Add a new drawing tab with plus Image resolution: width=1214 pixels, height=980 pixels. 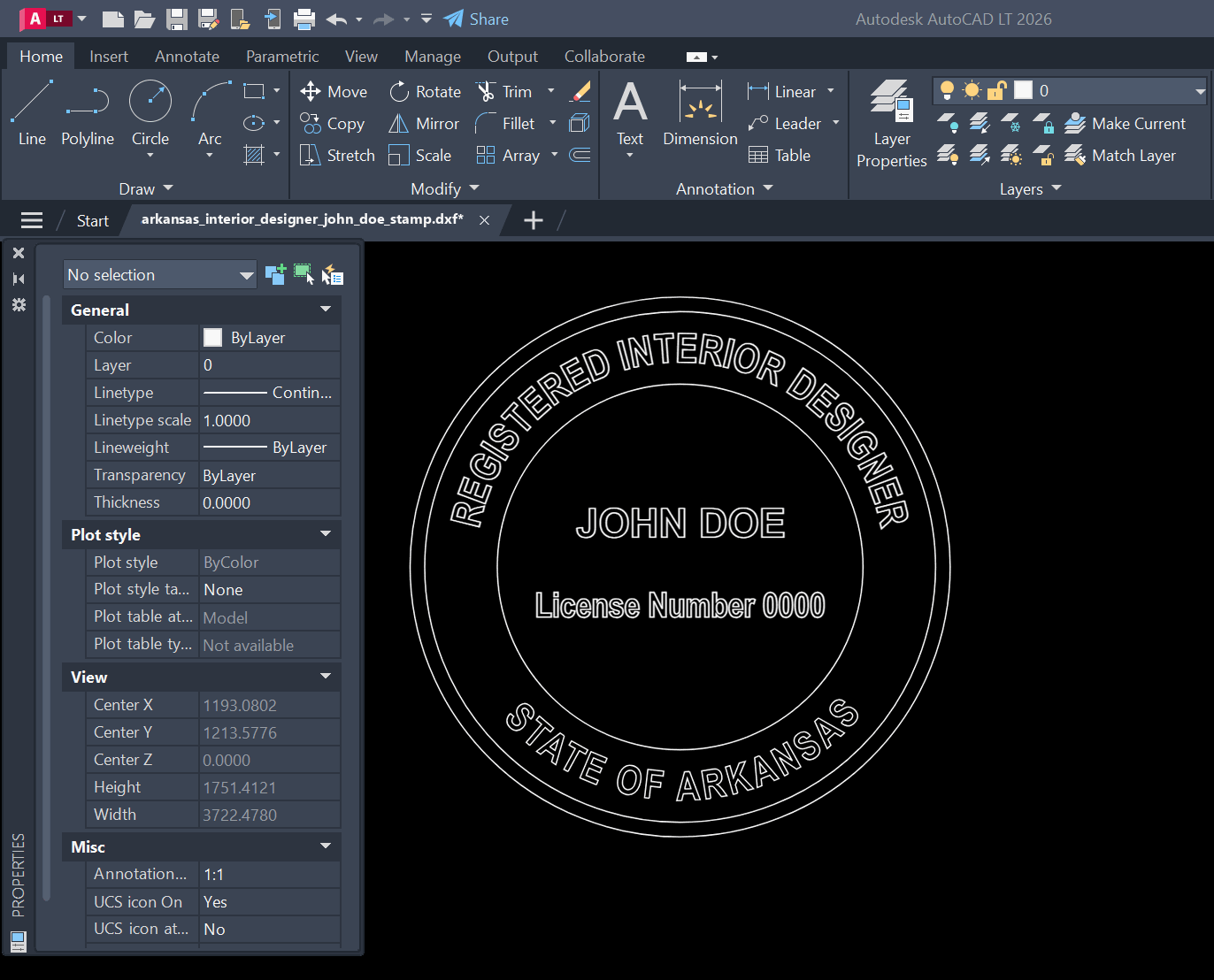[533, 220]
